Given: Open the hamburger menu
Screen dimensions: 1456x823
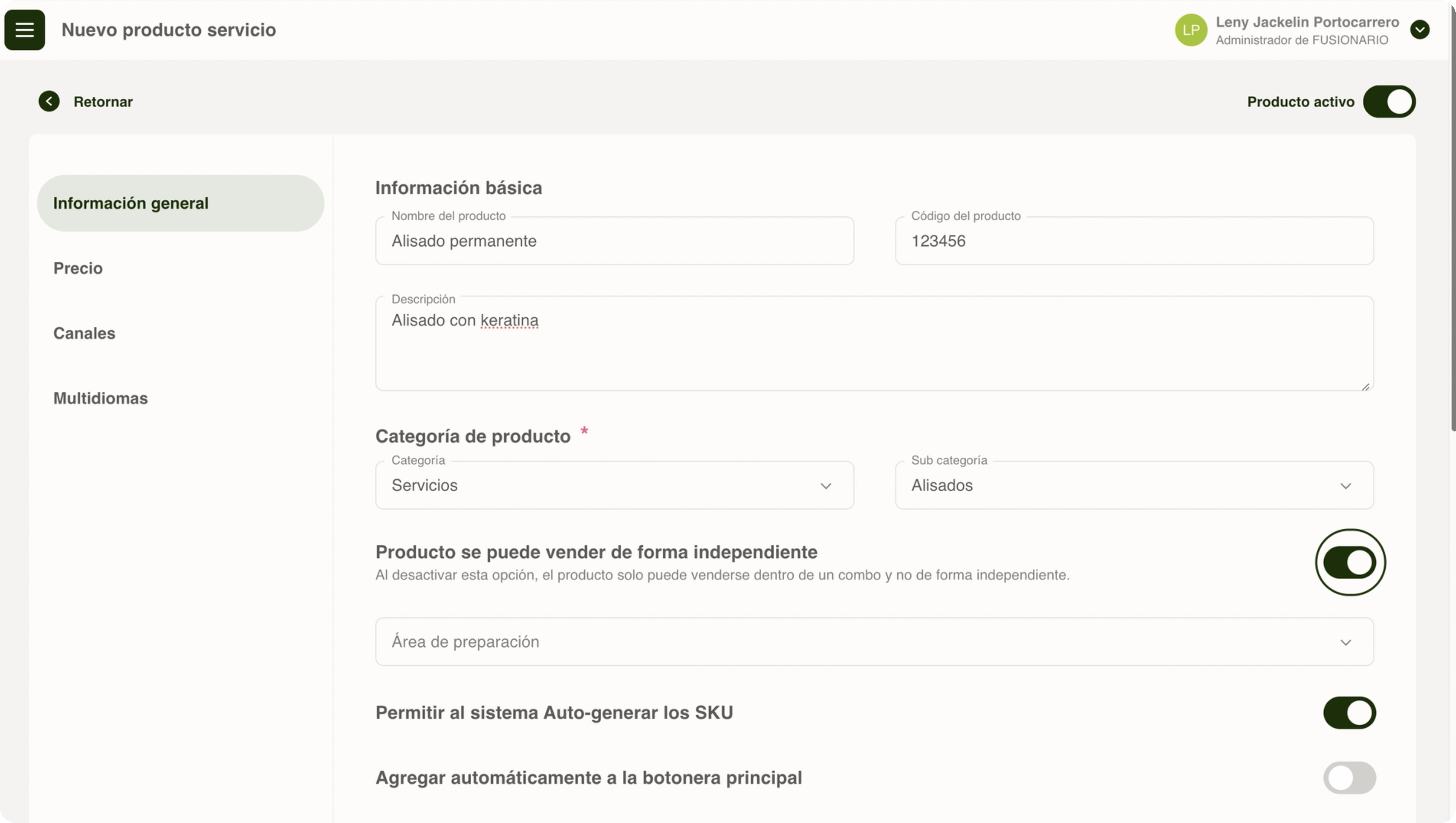Looking at the screenshot, I should 24,30.
